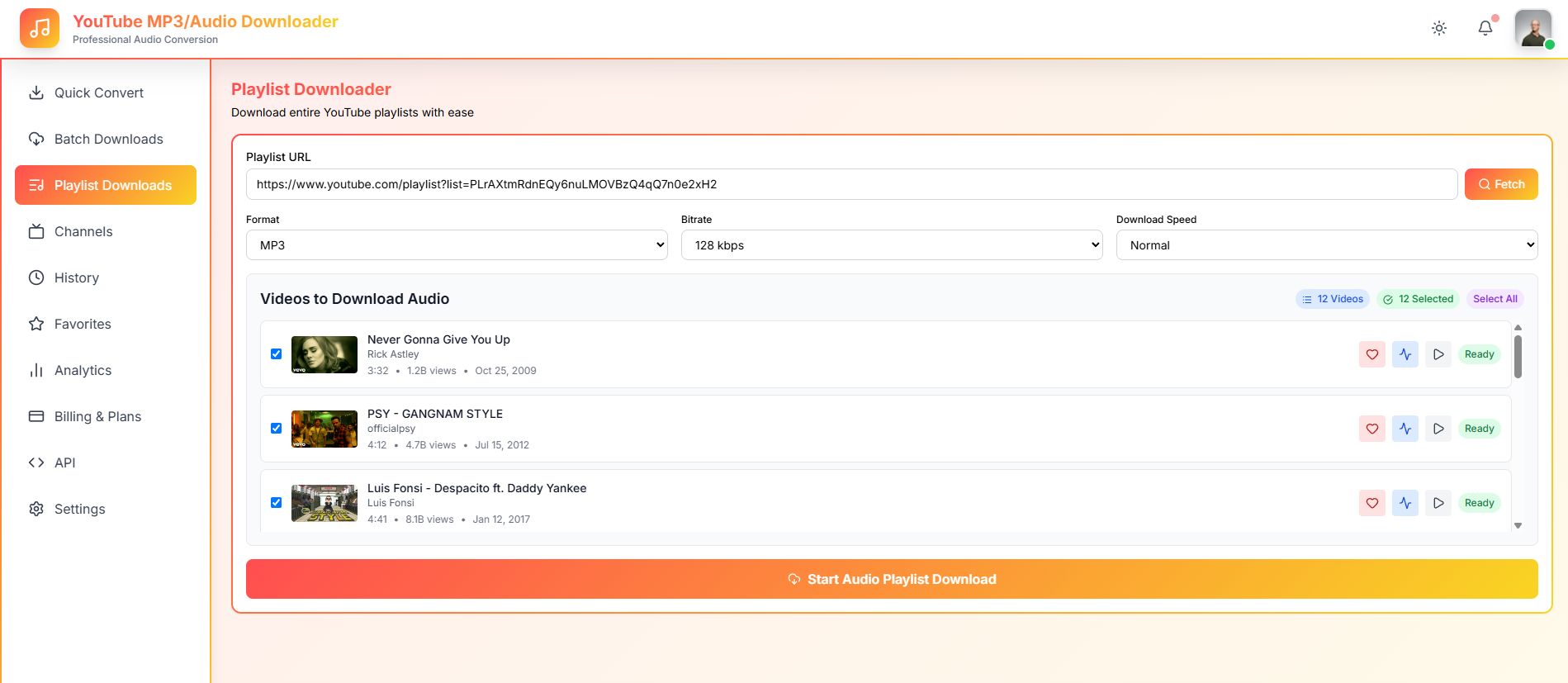Preview play the Despacito track
The image size is (1568, 683).
pos(1438,503)
